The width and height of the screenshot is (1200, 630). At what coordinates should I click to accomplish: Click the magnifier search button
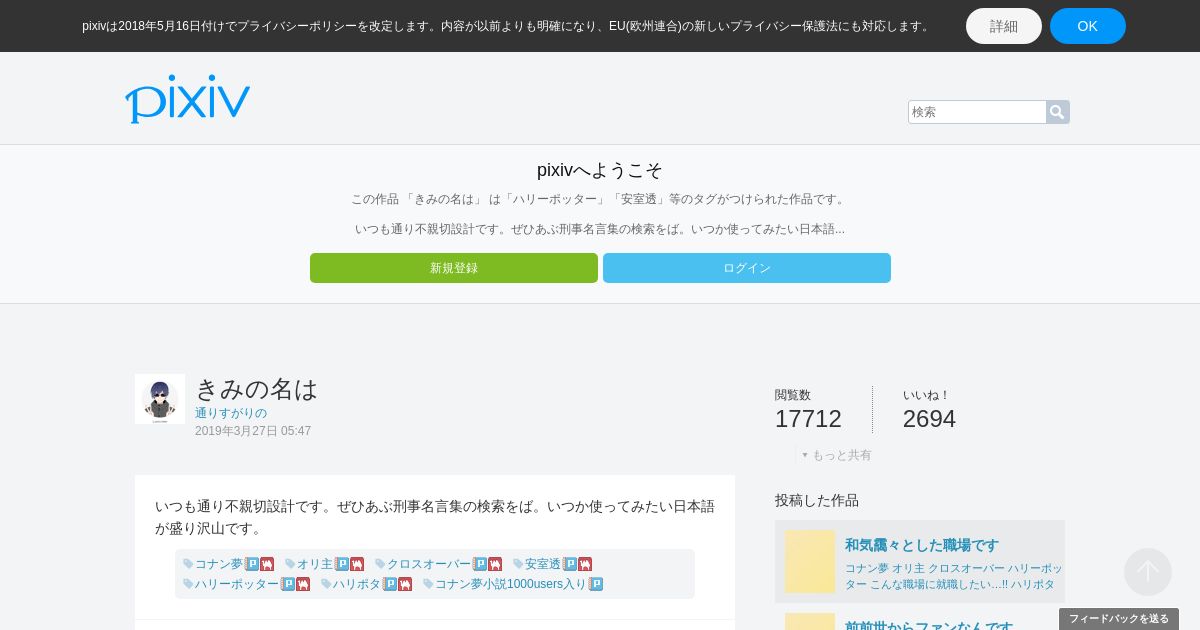[1057, 112]
